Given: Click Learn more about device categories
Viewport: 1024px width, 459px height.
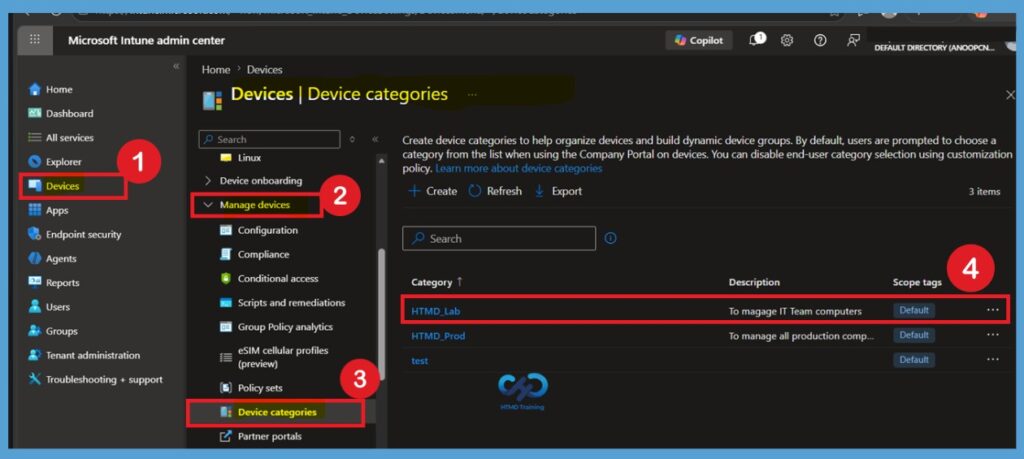Looking at the screenshot, I should (519, 168).
